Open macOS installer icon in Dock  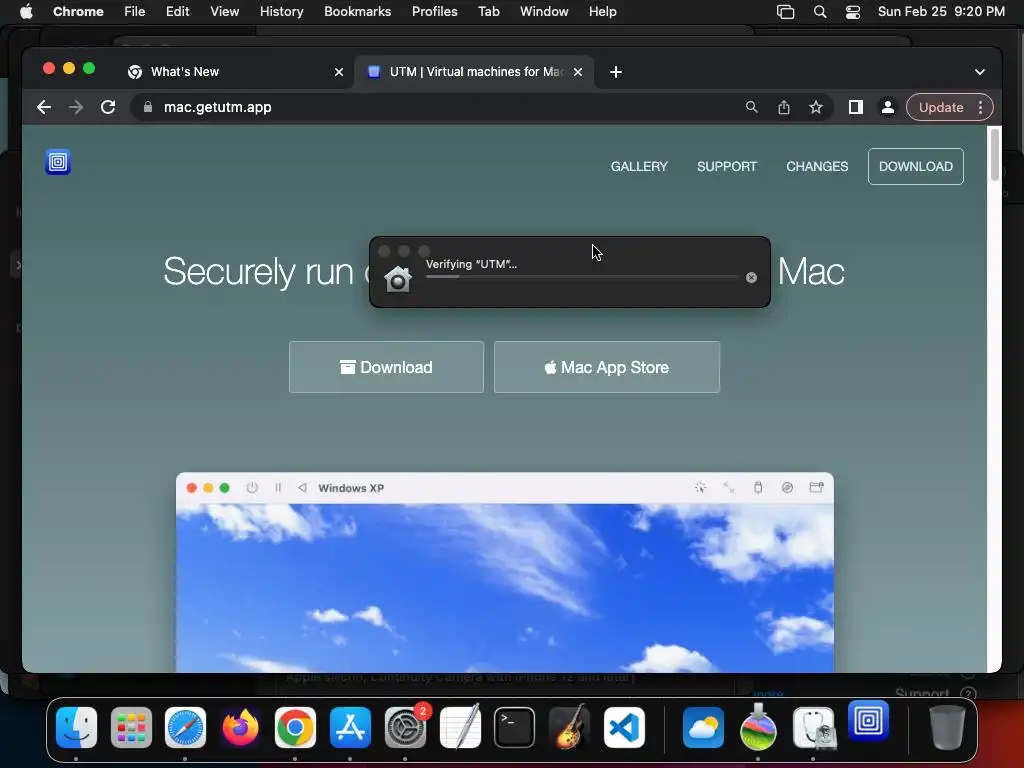tap(758, 727)
